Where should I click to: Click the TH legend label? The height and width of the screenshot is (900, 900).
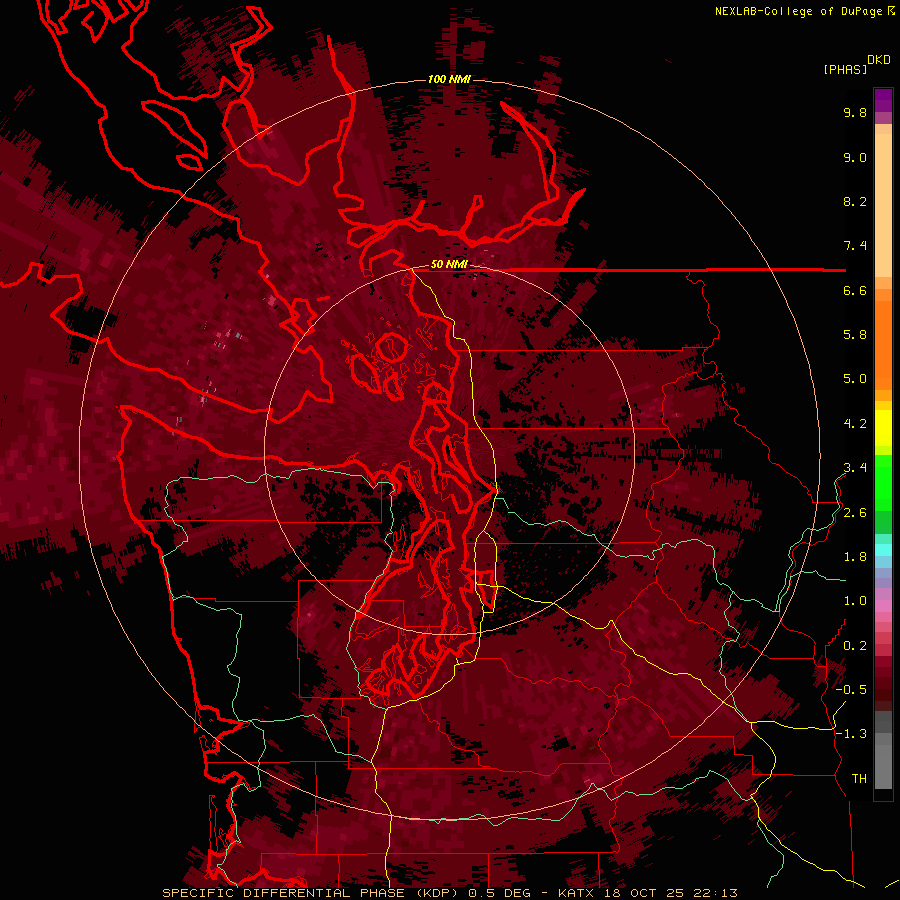pyautogui.click(x=859, y=779)
